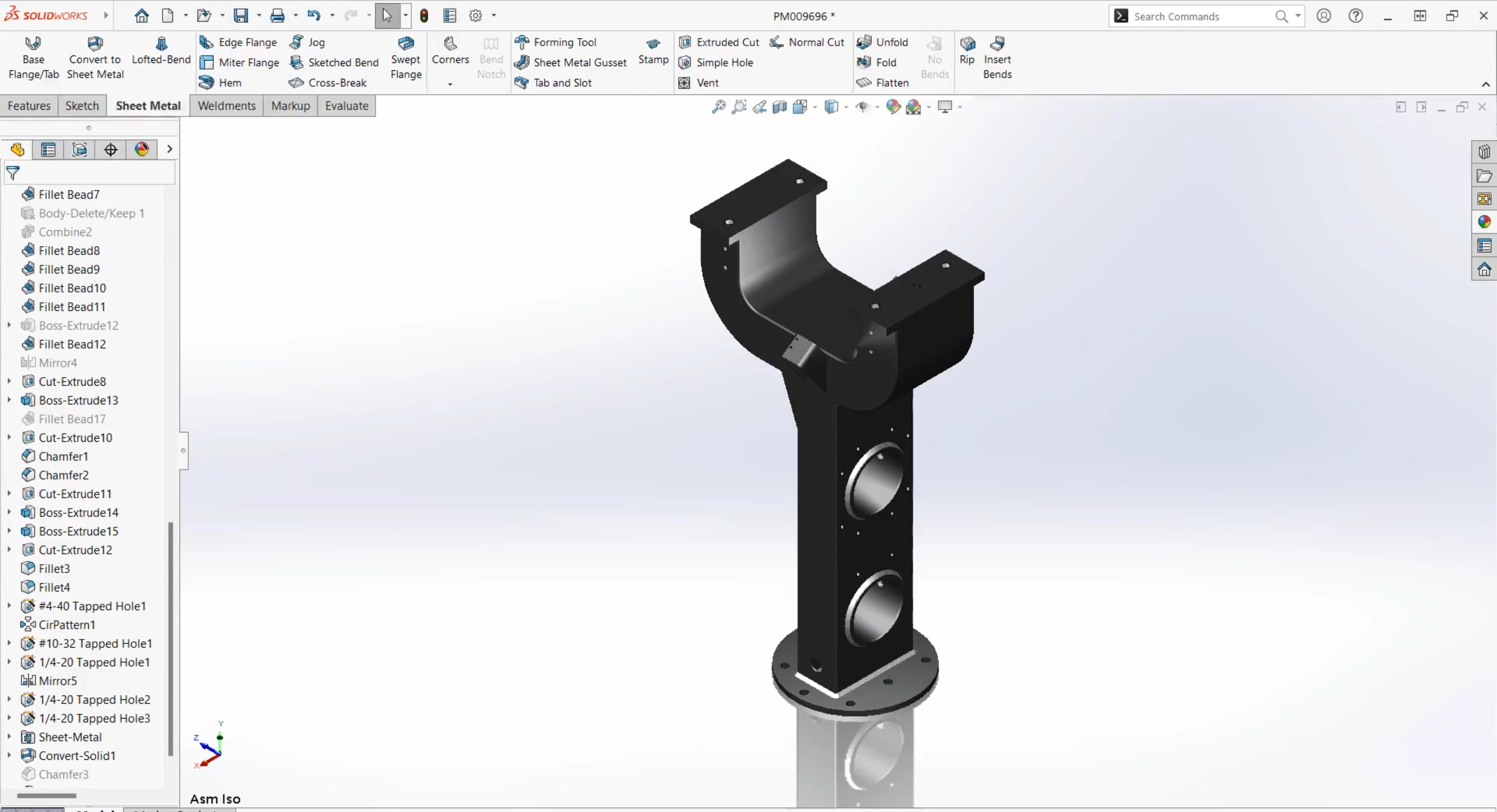Click the Home button in toolbar

142,16
